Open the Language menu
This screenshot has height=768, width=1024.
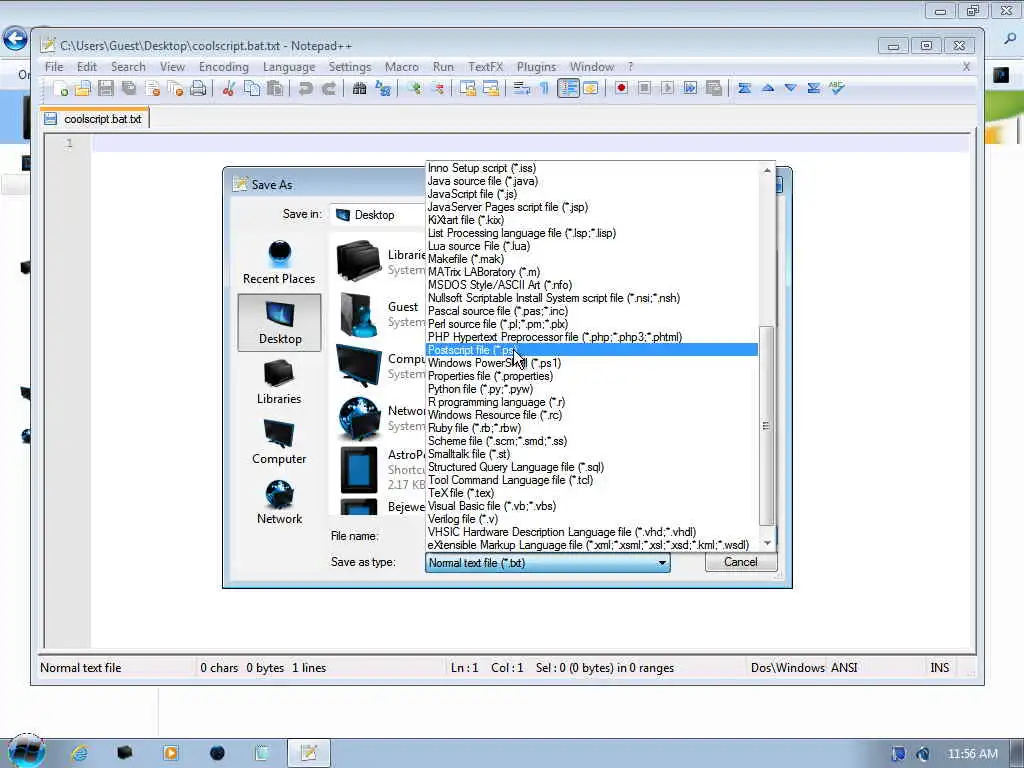tap(289, 67)
